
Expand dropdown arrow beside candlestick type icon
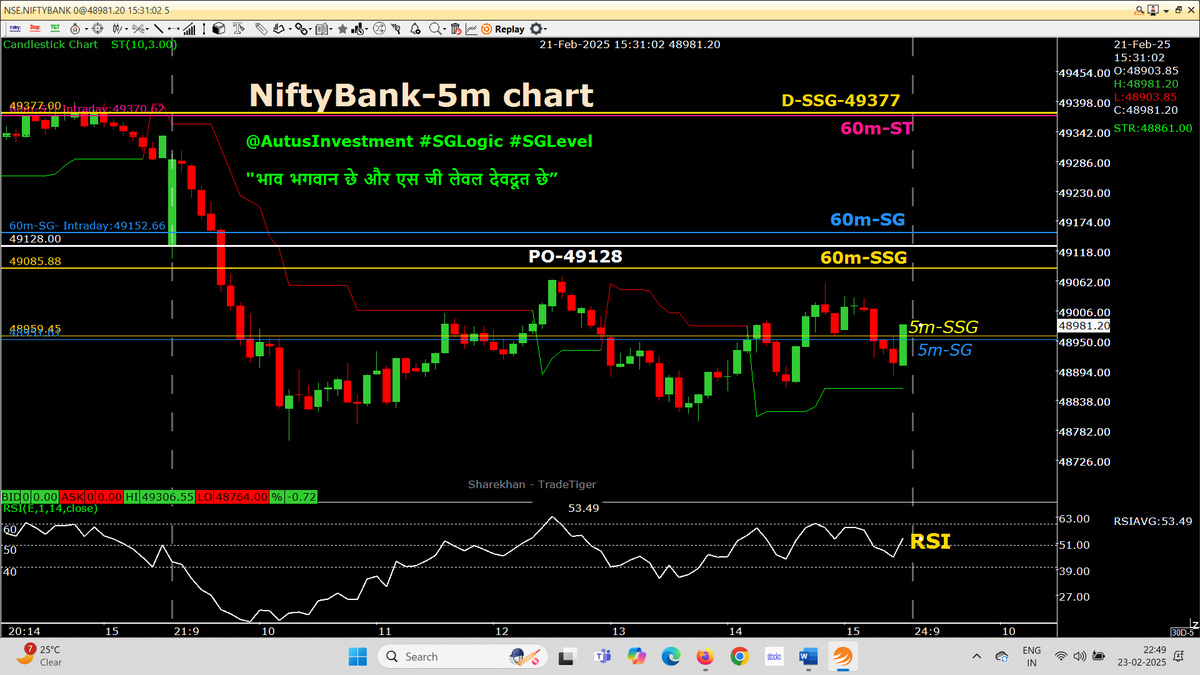pyautogui.click(x=126, y=29)
